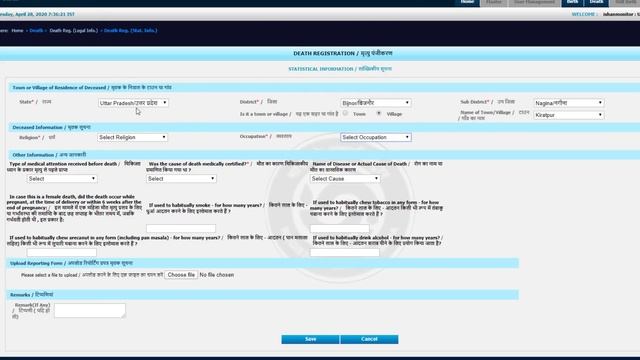Click the STATISTICAL INFORMATION subheading
640x360 pixels.
coord(340,69)
